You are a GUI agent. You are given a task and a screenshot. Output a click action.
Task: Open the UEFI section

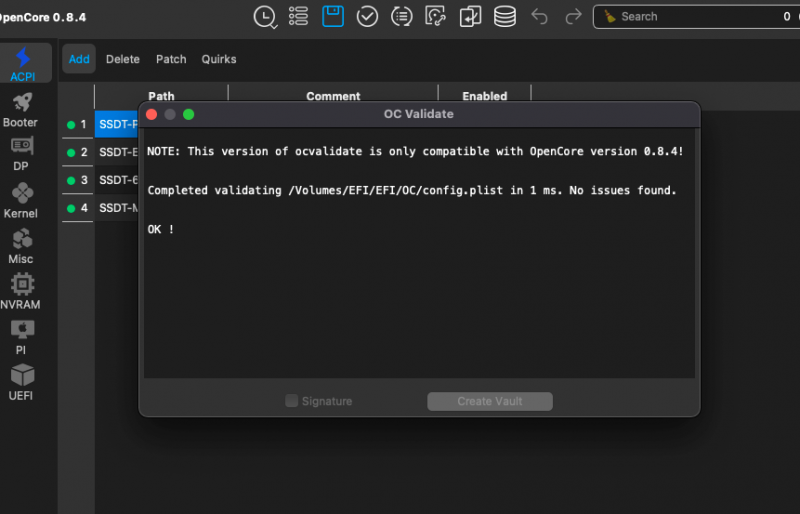(x=20, y=382)
